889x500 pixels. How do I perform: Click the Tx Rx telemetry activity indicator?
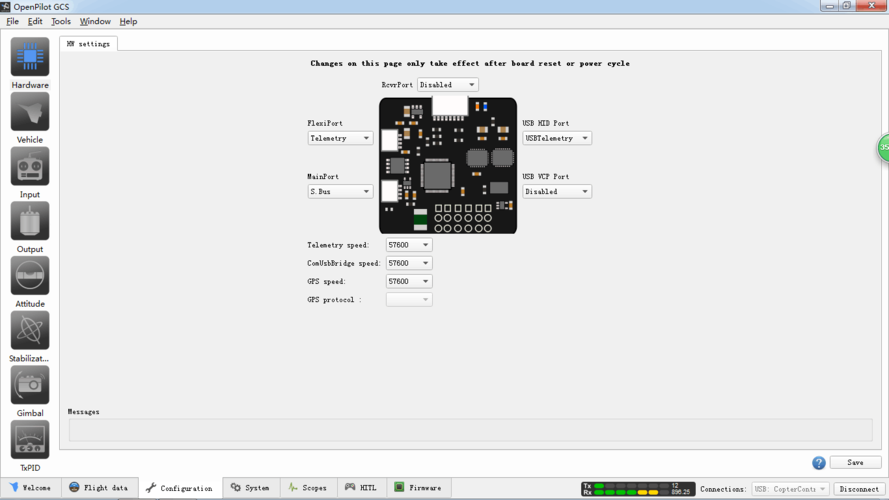click(638, 489)
